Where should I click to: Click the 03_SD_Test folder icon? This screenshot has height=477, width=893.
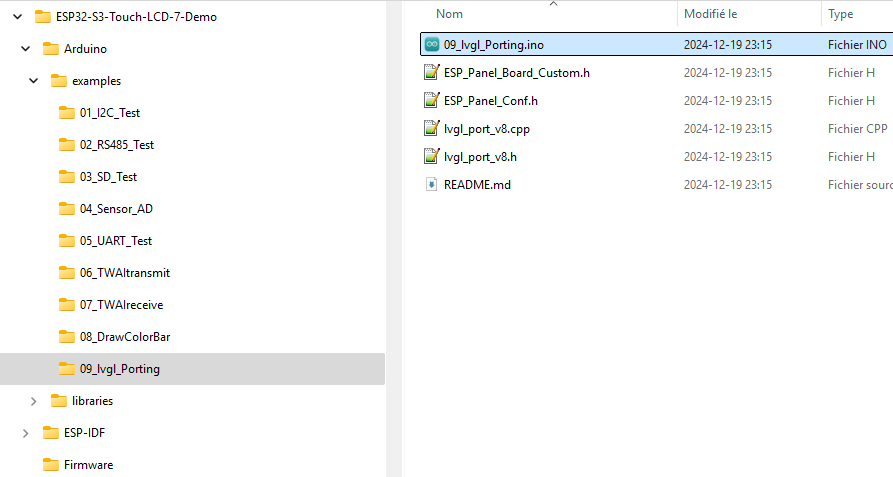[67, 176]
